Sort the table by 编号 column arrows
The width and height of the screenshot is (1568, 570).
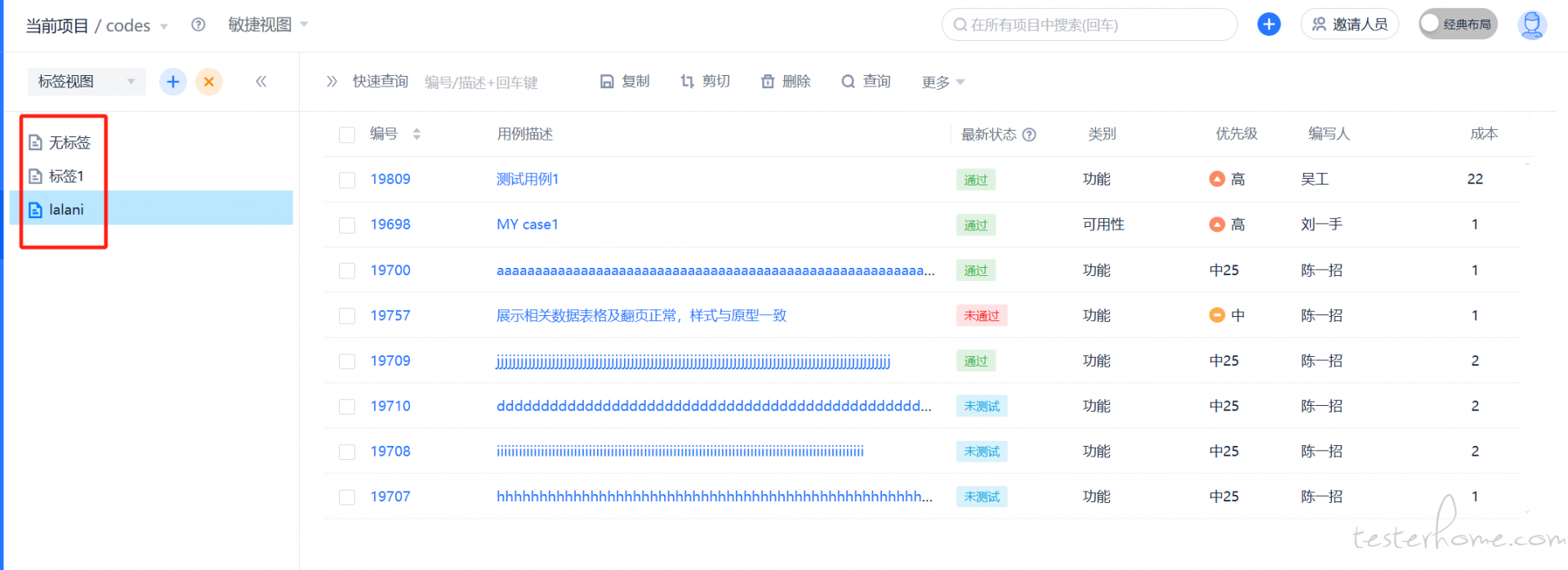click(416, 134)
